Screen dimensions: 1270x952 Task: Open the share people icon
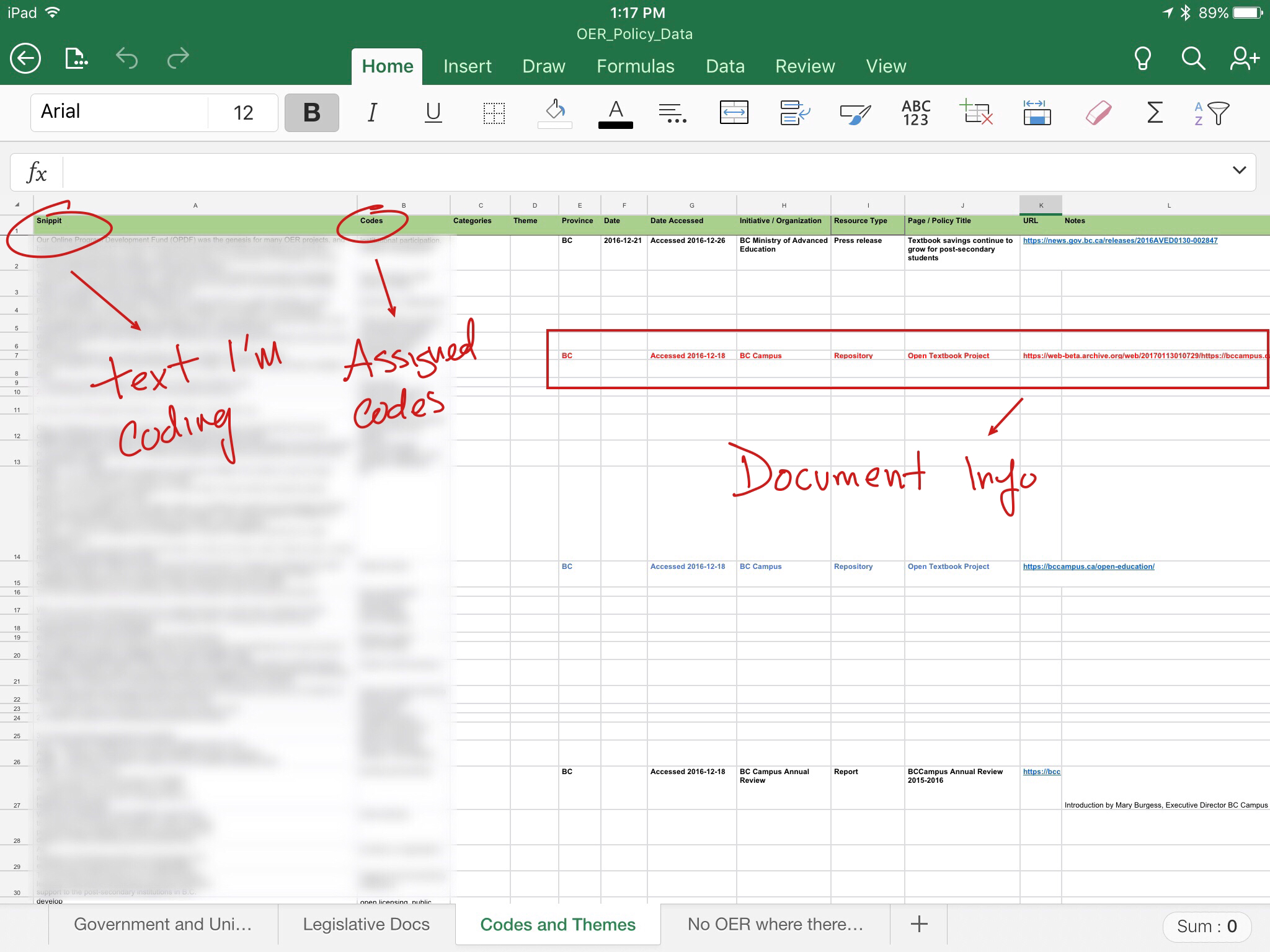tap(1244, 59)
